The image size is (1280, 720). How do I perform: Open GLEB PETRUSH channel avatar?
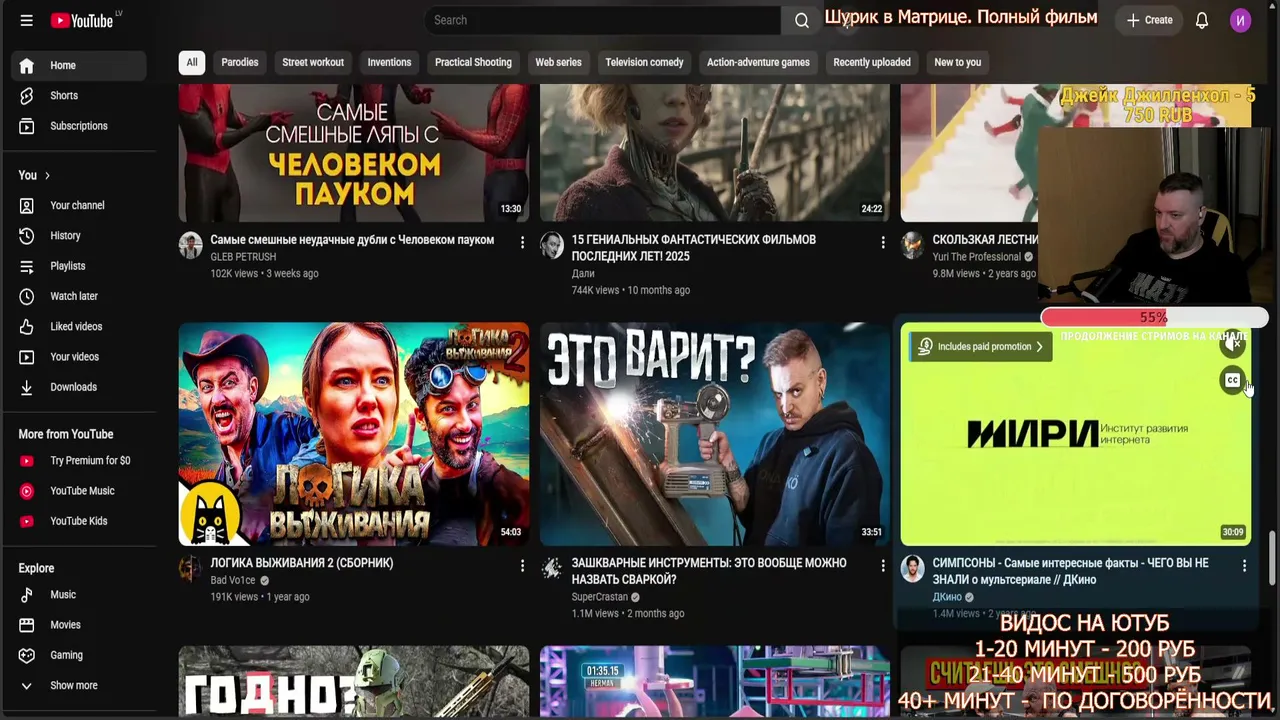pos(191,245)
